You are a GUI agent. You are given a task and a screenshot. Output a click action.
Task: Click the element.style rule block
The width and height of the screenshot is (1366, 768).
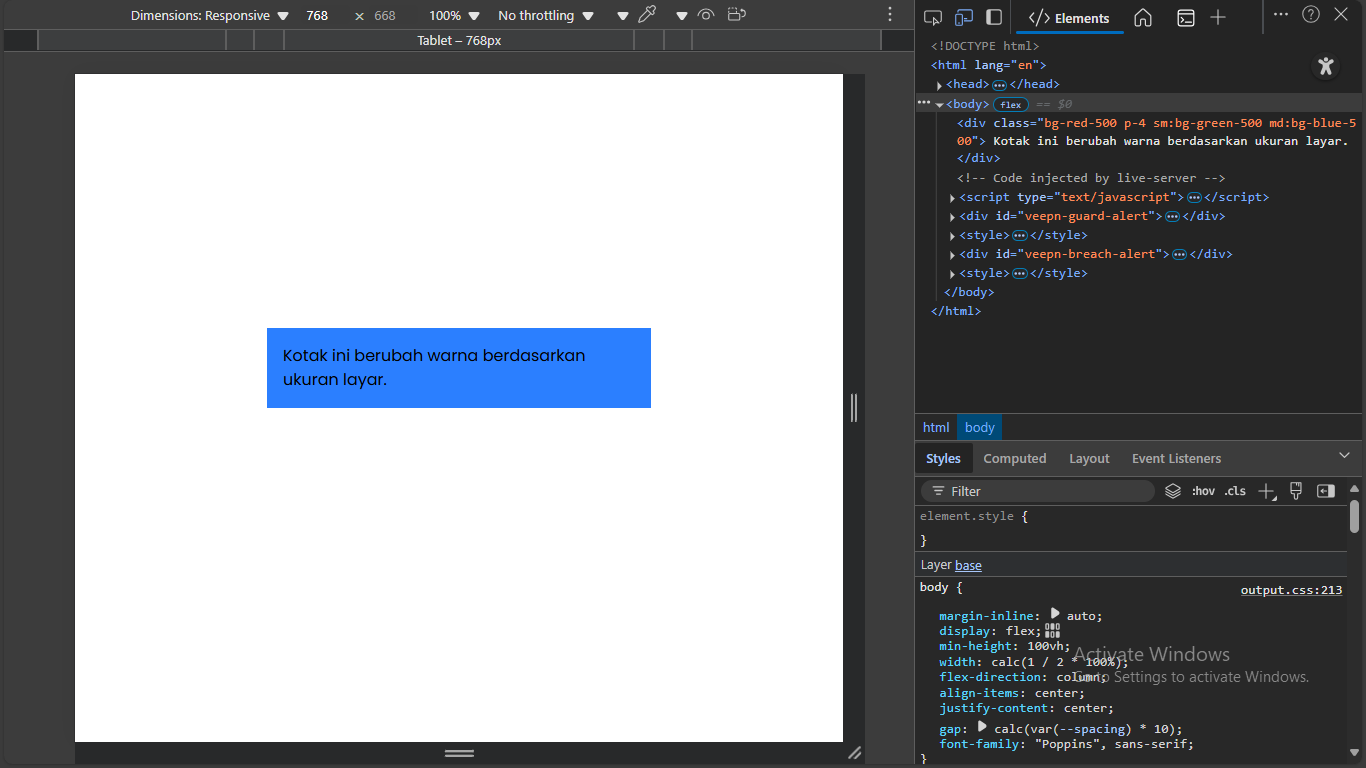(x=1130, y=528)
